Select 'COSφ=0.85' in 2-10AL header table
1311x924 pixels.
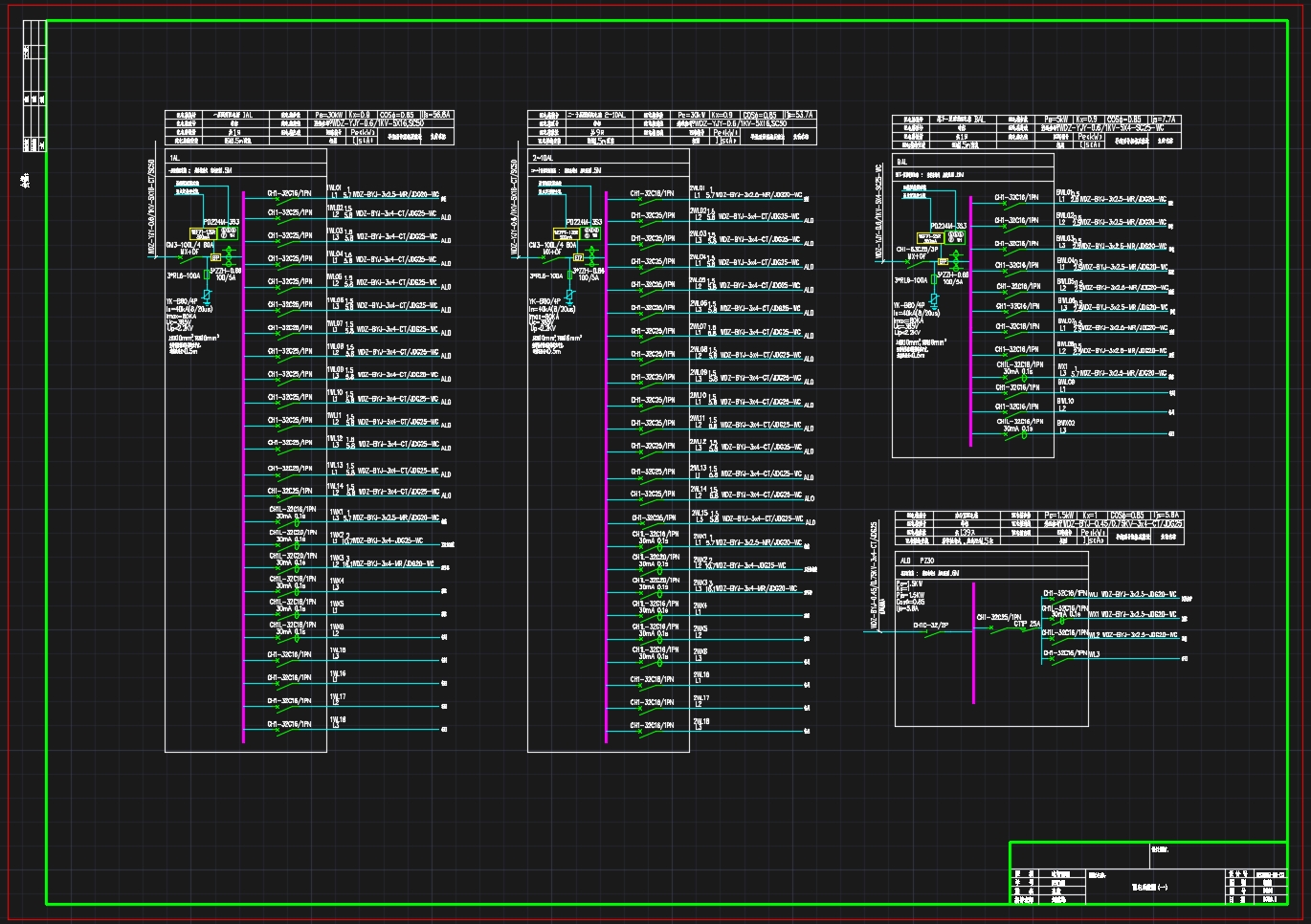point(760,115)
